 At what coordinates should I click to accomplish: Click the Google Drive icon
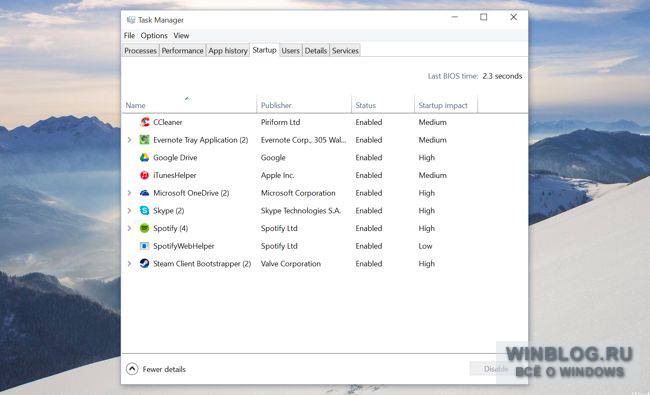coord(144,158)
